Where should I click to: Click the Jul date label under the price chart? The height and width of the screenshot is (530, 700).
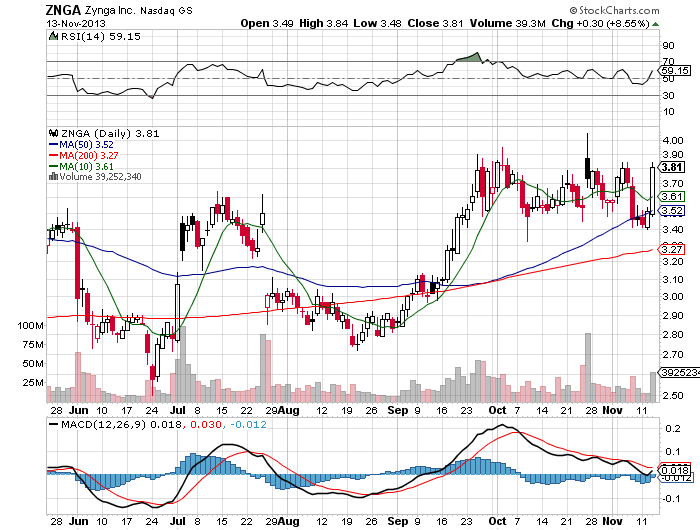178,410
